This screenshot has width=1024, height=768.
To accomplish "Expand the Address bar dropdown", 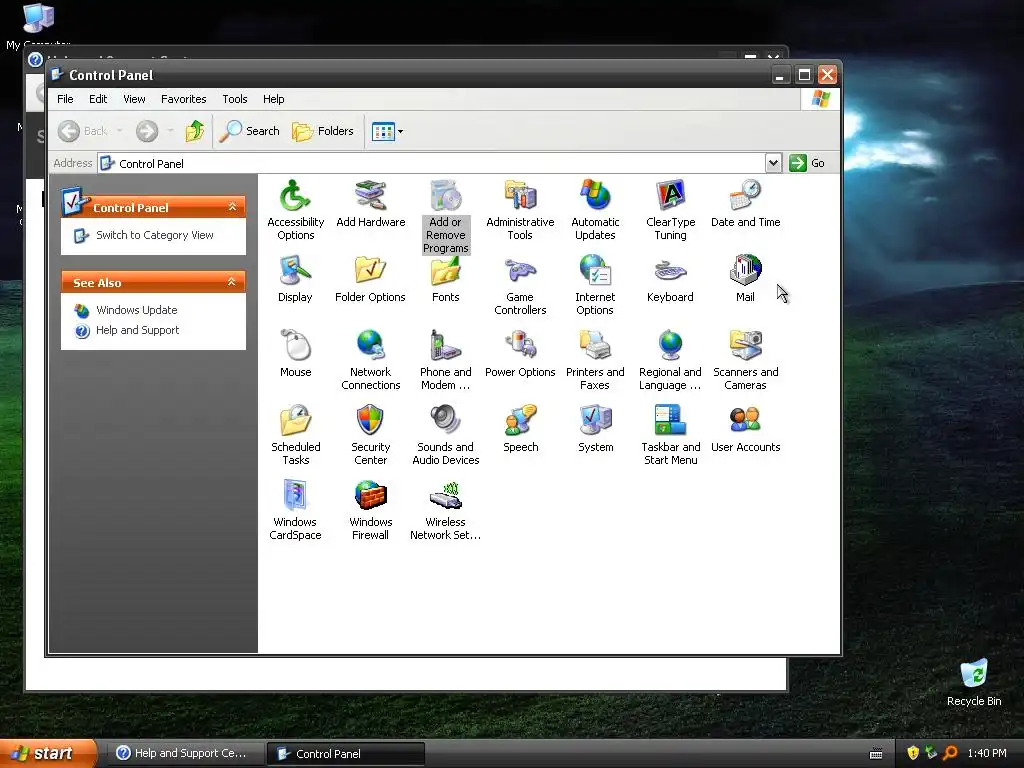I will tap(773, 163).
